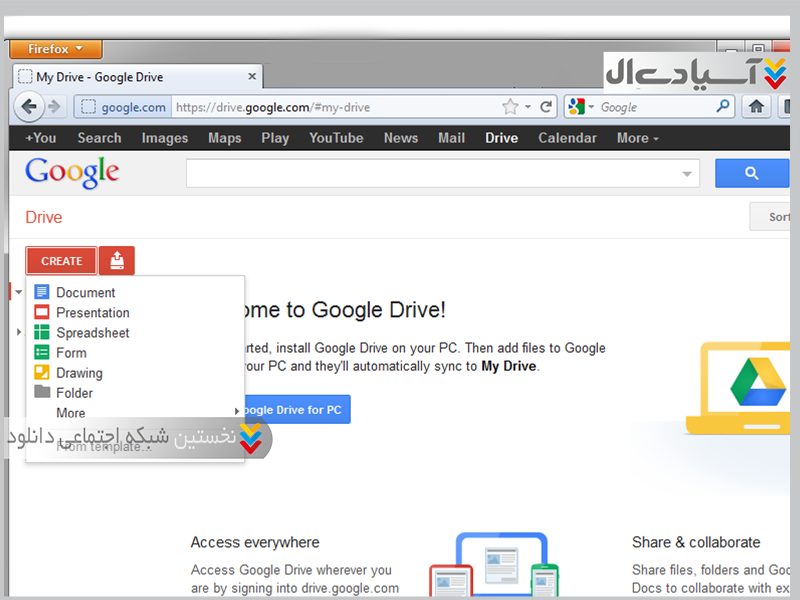Screen dimensions: 800x600
Task: Reload the page with the refresh icon
Action: click(546, 107)
